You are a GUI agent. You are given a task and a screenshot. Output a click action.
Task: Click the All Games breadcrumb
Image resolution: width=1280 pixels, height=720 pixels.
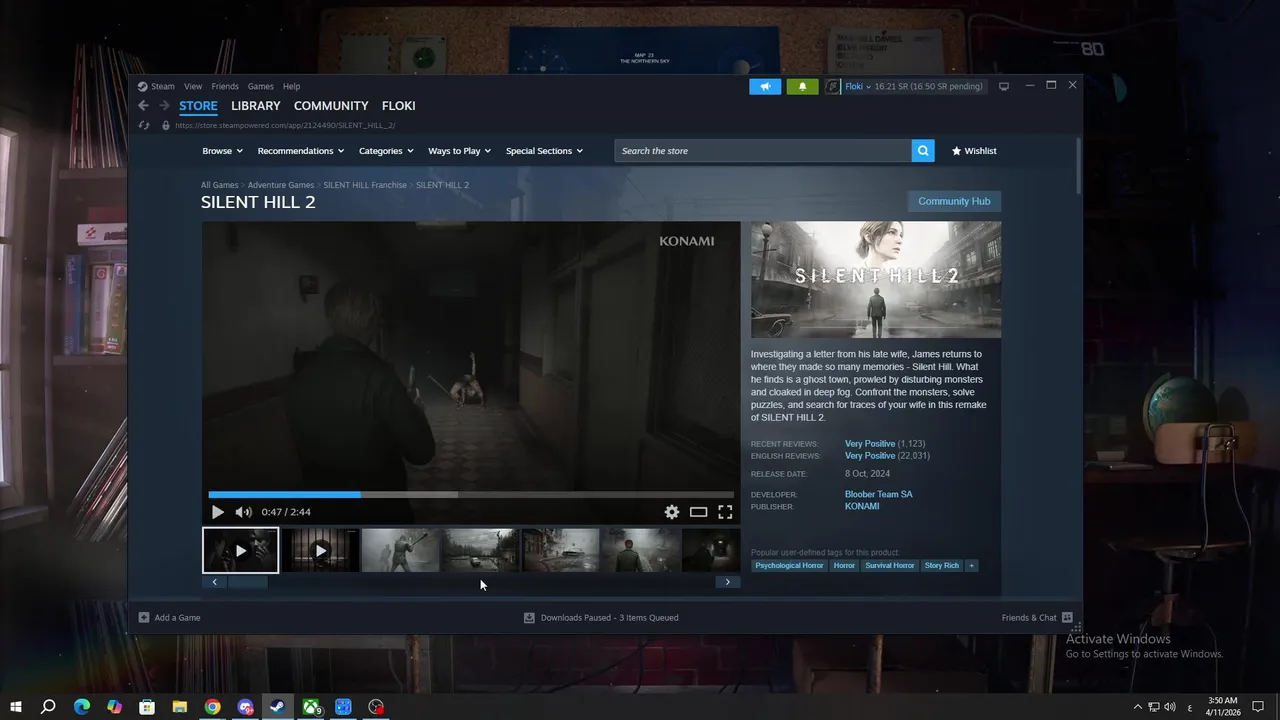click(219, 185)
